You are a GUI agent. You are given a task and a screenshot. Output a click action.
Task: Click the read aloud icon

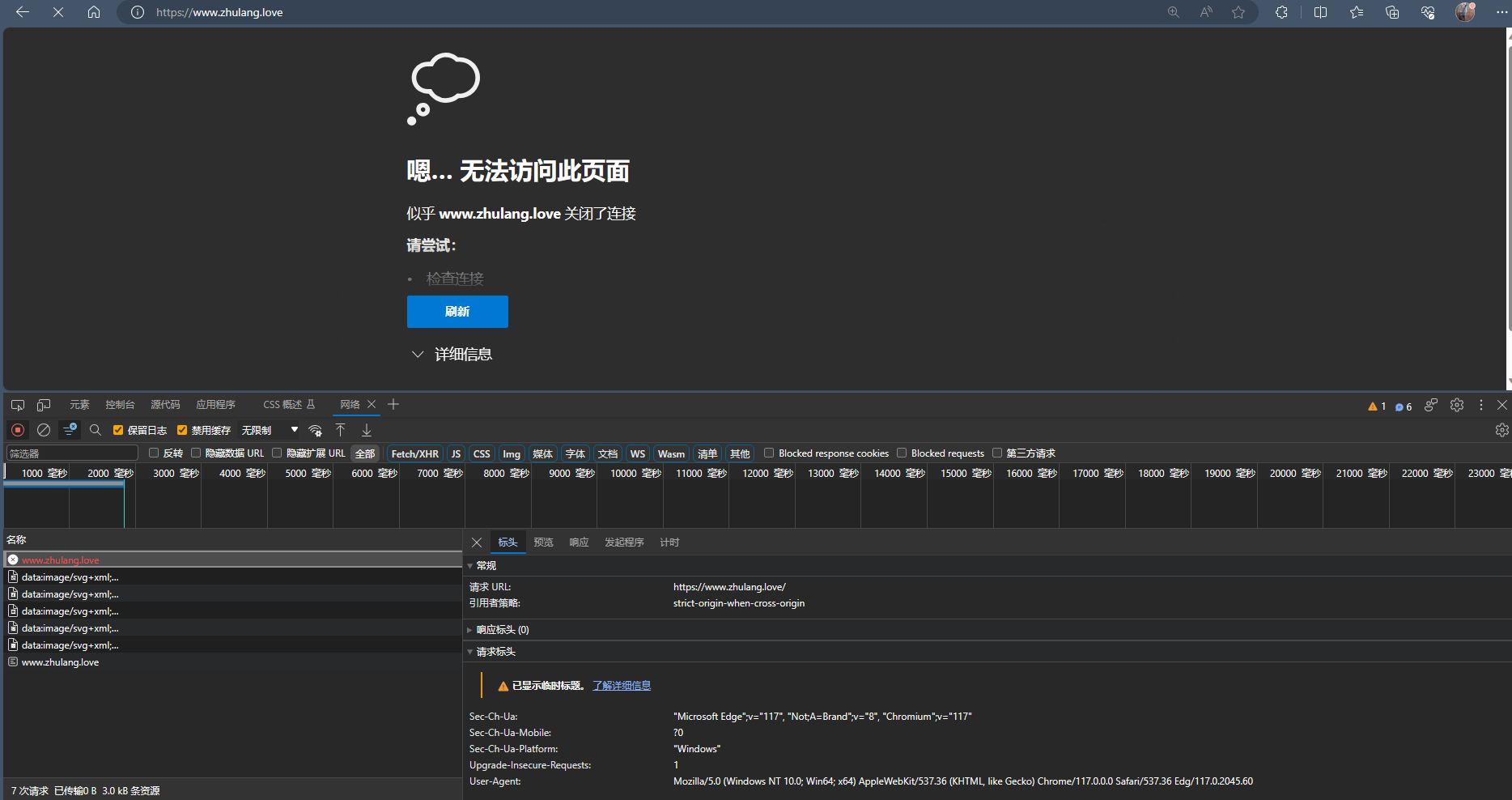tap(1206, 12)
